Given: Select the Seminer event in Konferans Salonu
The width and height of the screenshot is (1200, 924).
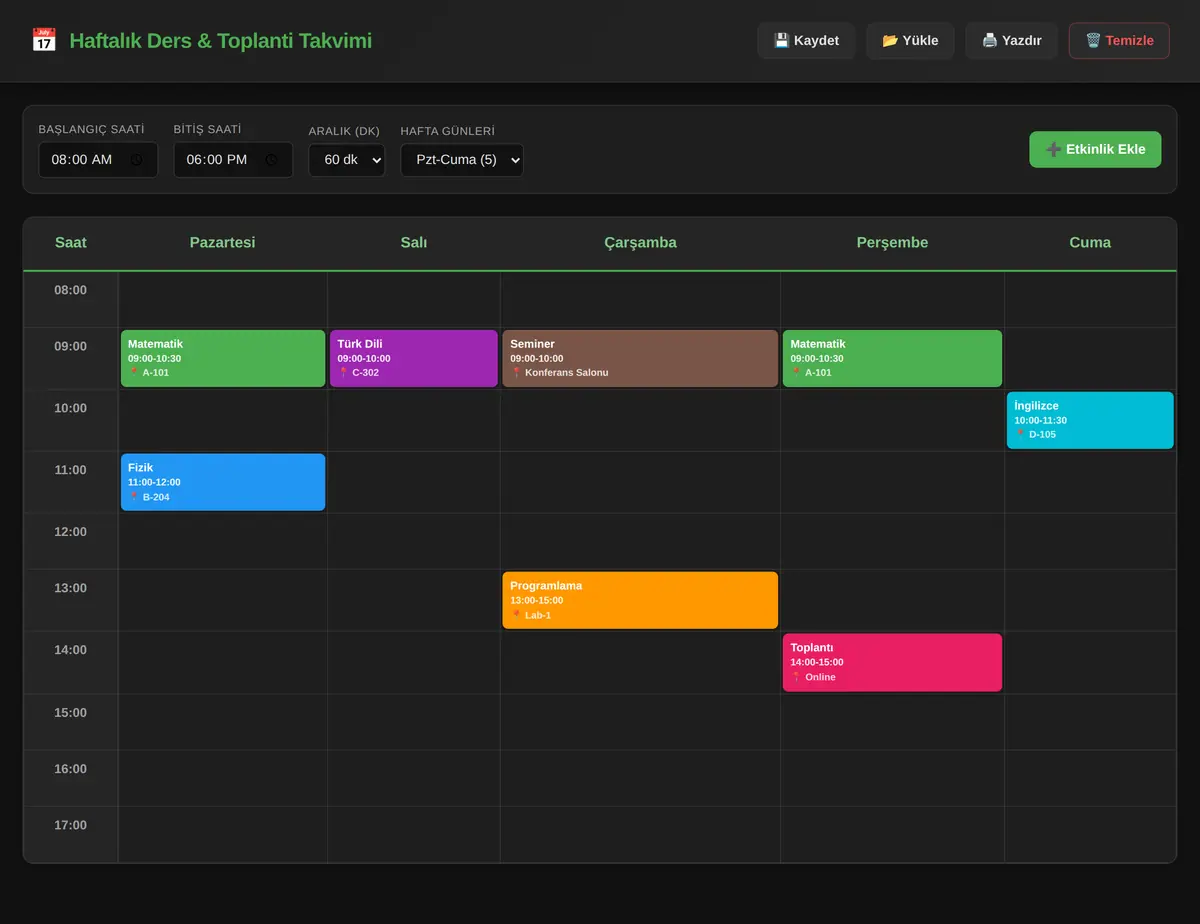Looking at the screenshot, I should pos(640,358).
